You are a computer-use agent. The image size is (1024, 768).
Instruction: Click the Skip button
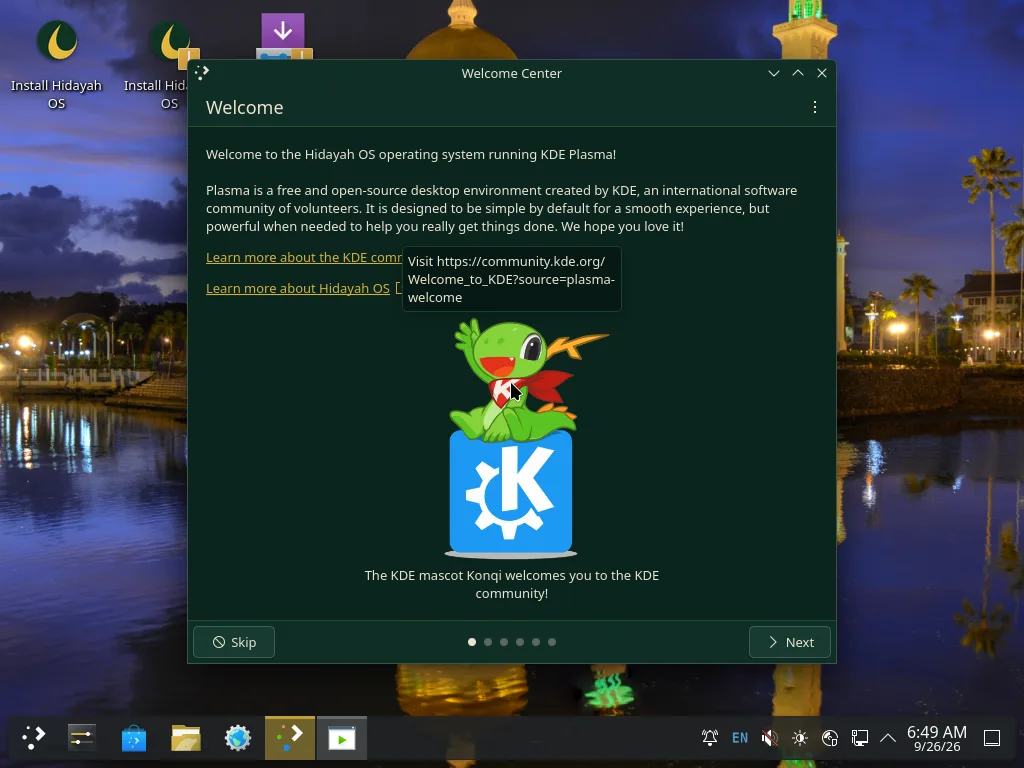point(234,642)
